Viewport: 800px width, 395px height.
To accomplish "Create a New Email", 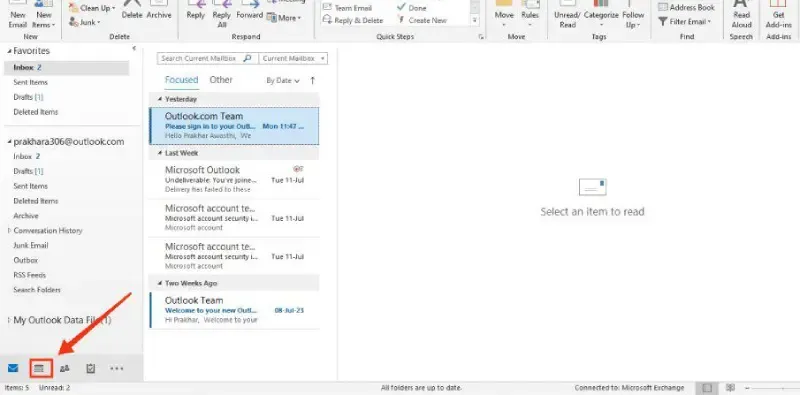I will tap(17, 15).
